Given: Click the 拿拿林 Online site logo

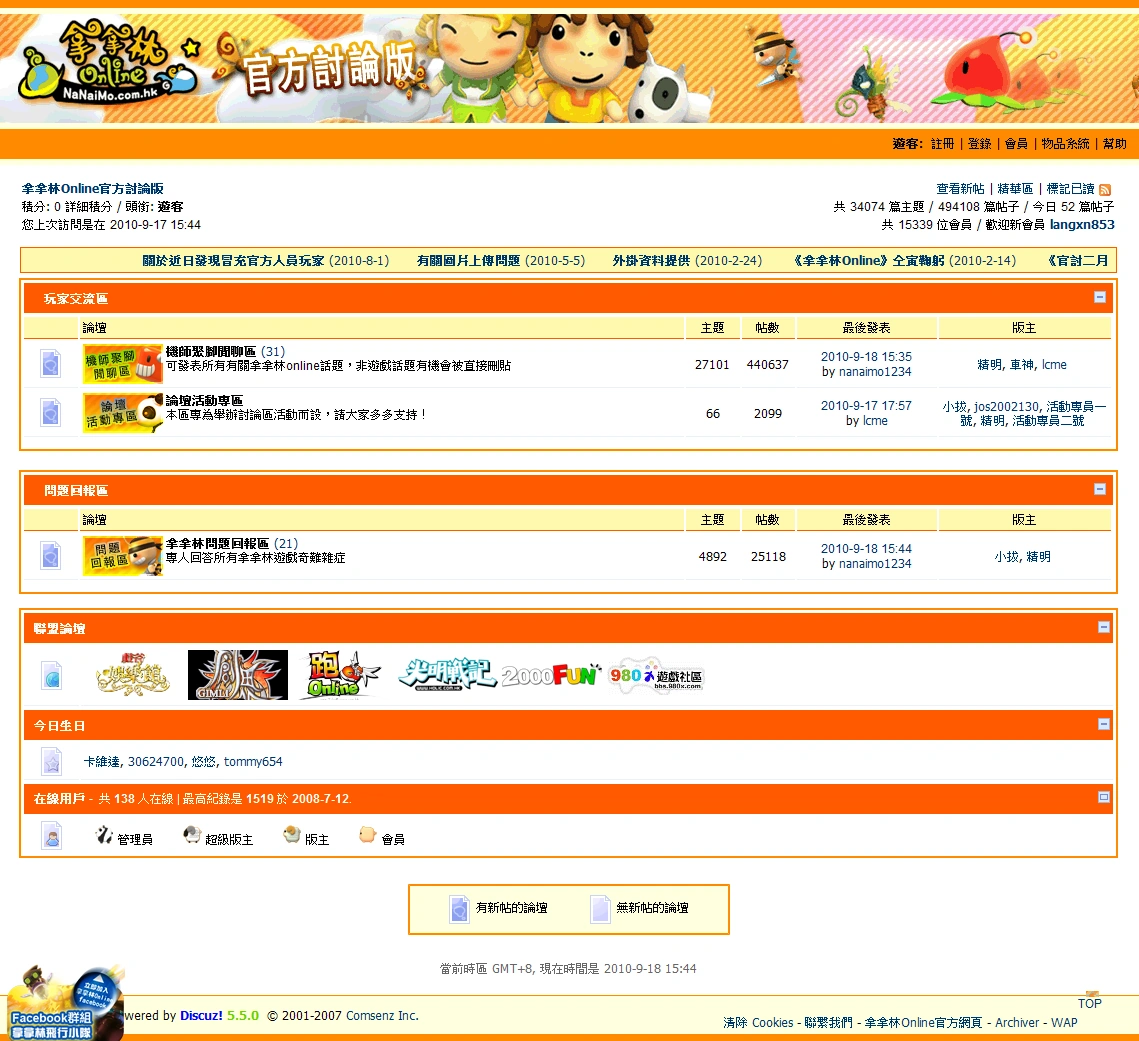Looking at the screenshot, I should pos(107,64).
